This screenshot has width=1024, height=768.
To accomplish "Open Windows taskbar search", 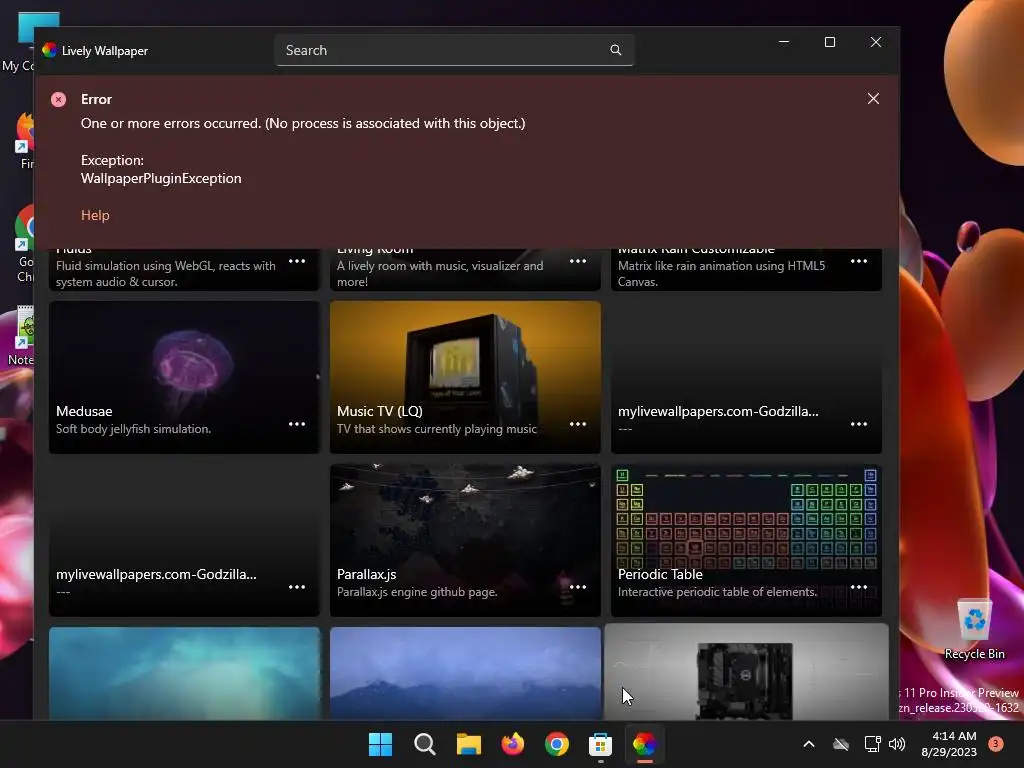I will click(x=424, y=744).
